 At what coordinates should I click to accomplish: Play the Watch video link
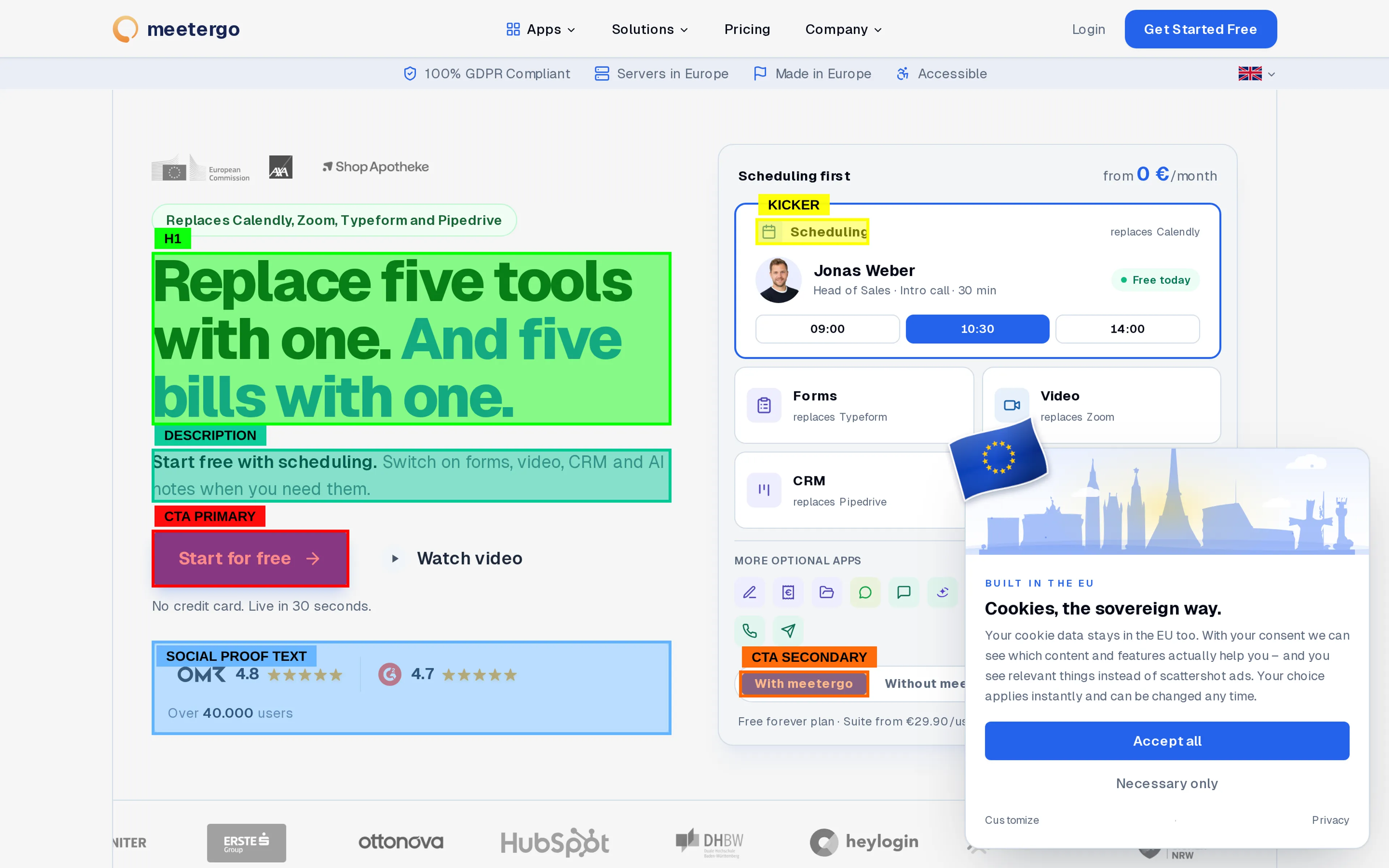pos(454,558)
